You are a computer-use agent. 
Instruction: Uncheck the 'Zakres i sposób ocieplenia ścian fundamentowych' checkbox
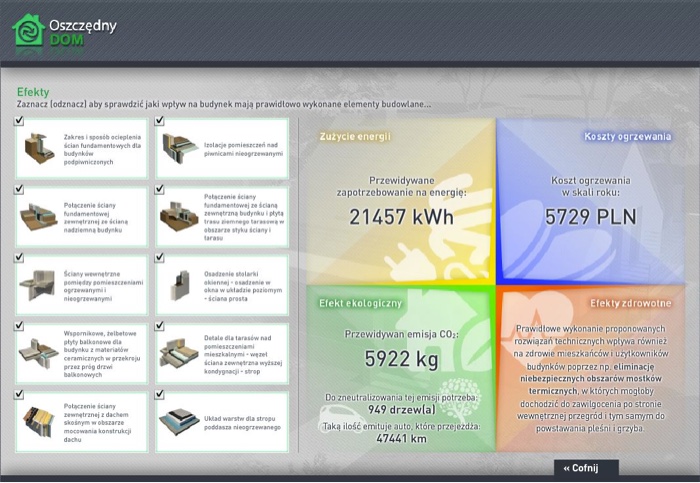(x=19, y=121)
